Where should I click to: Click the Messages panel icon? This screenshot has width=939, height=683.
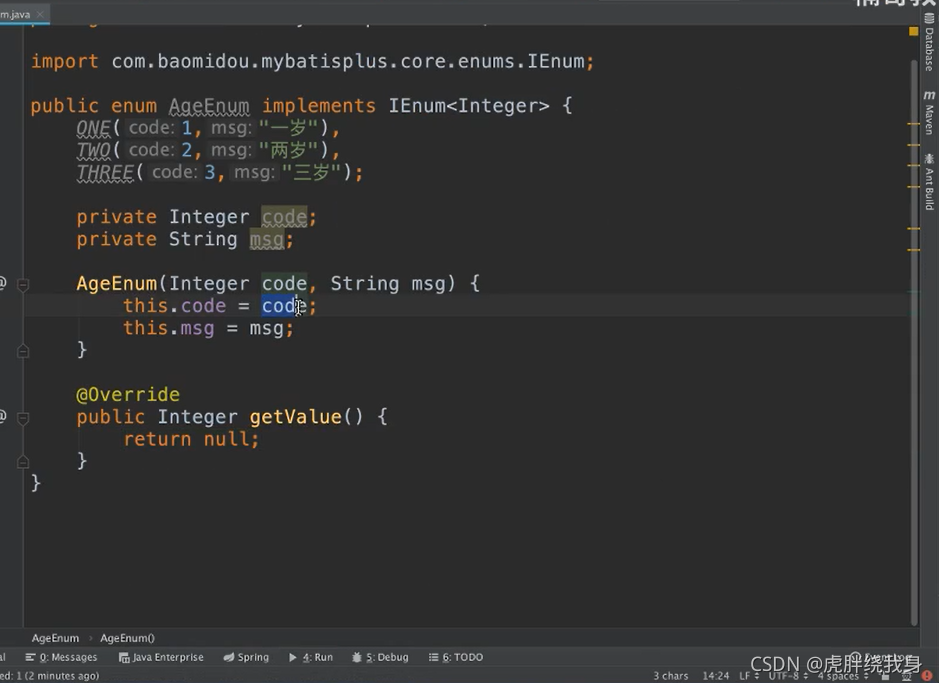tap(30, 657)
